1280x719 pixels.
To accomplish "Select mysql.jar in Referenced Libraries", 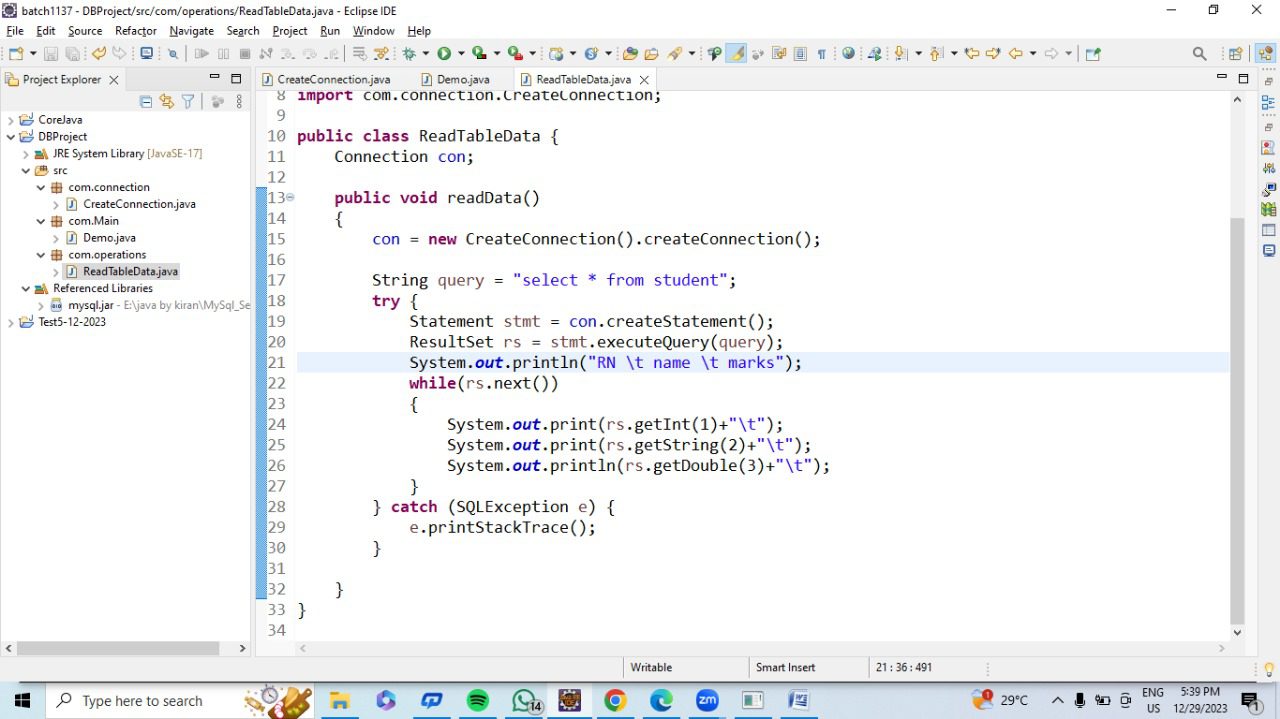I will pyautogui.click(x=90, y=305).
